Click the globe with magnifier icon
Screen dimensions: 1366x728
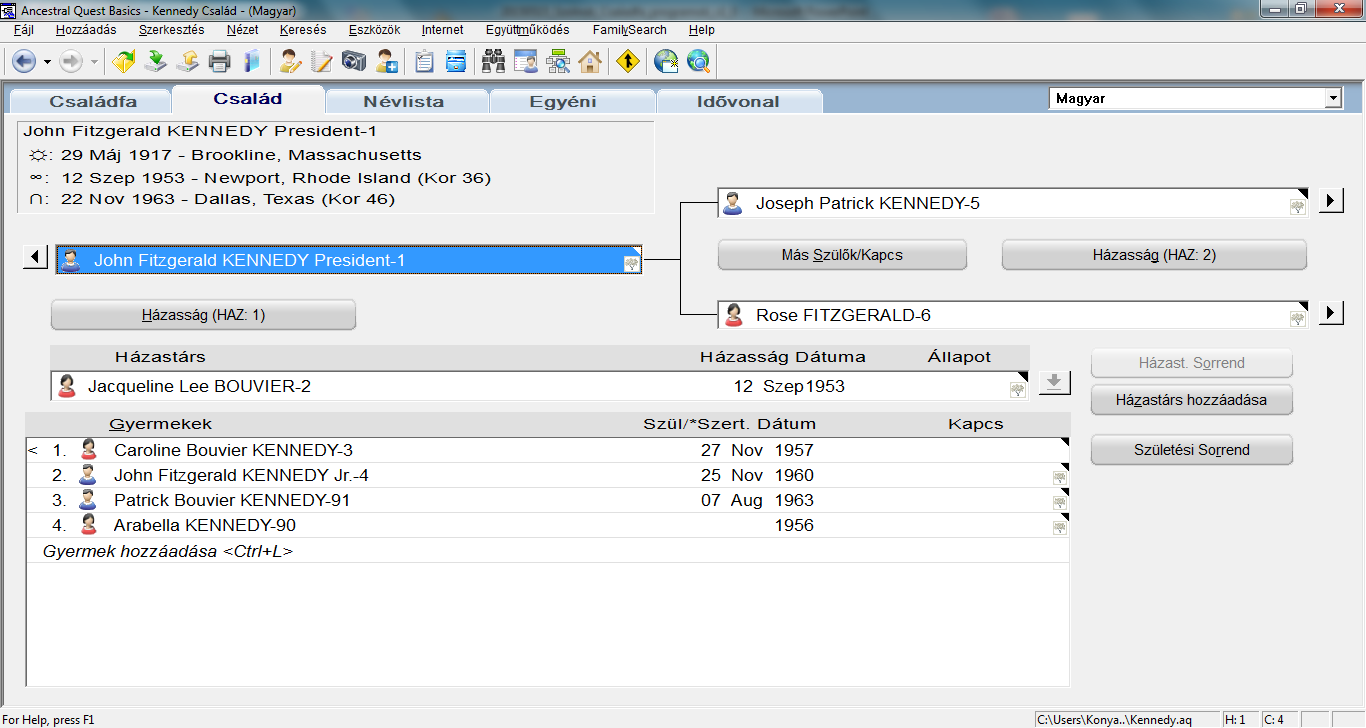click(698, 62)
